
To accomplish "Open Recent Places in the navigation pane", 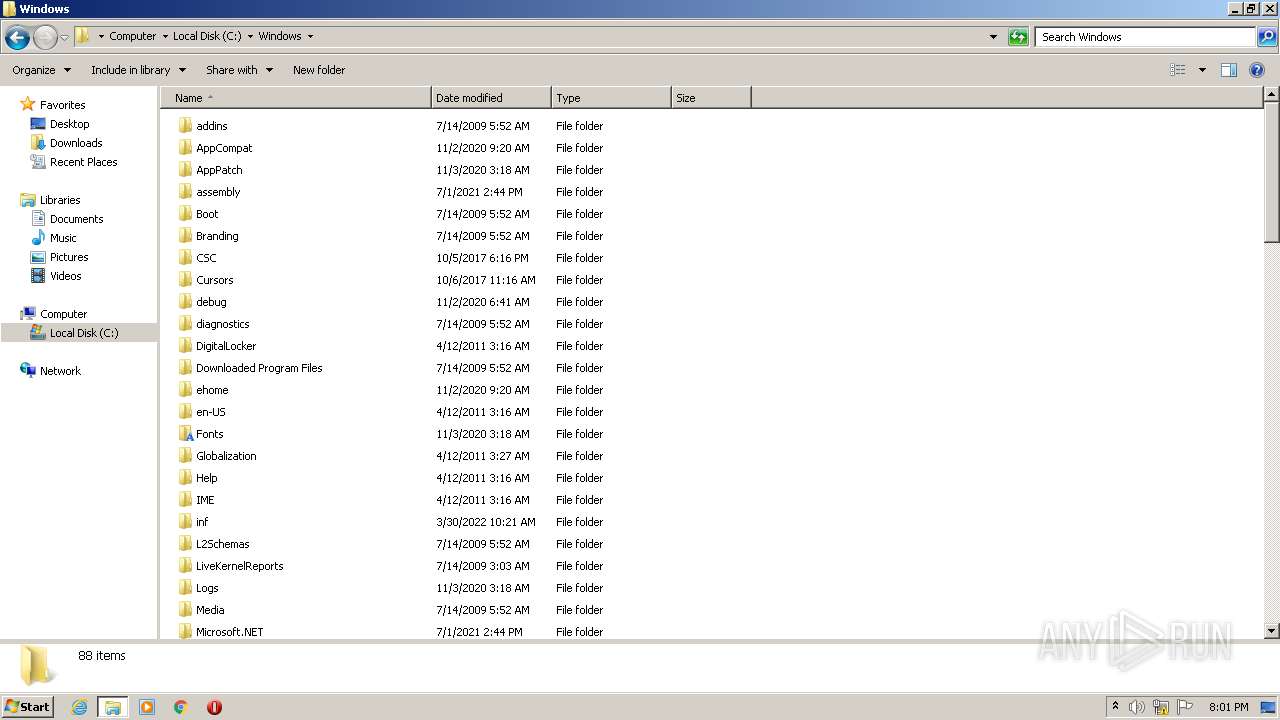I will click(83, 162).
